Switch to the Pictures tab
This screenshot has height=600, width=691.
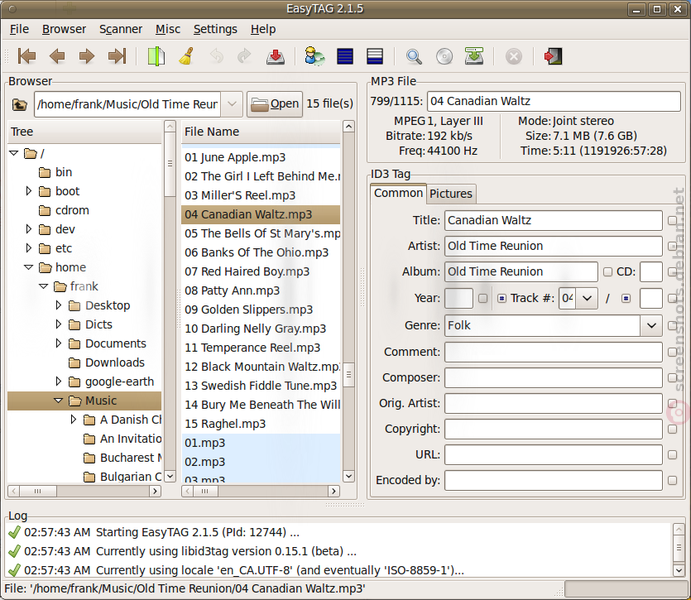(451, 194)
